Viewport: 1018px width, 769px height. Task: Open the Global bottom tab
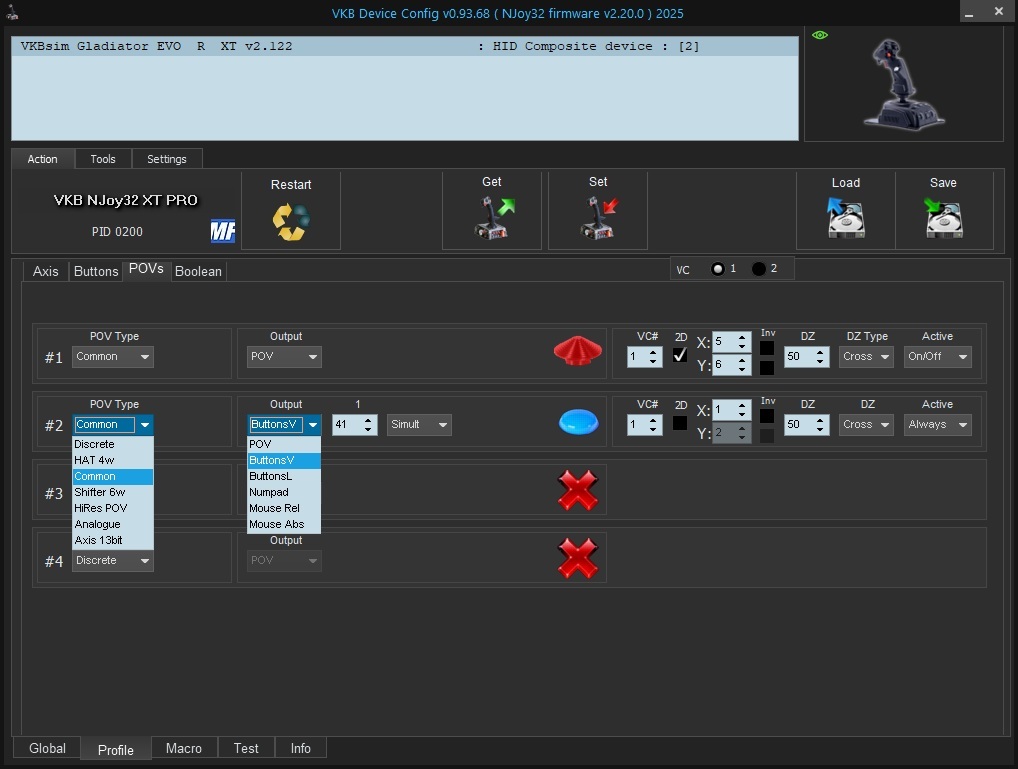point(47,748)
